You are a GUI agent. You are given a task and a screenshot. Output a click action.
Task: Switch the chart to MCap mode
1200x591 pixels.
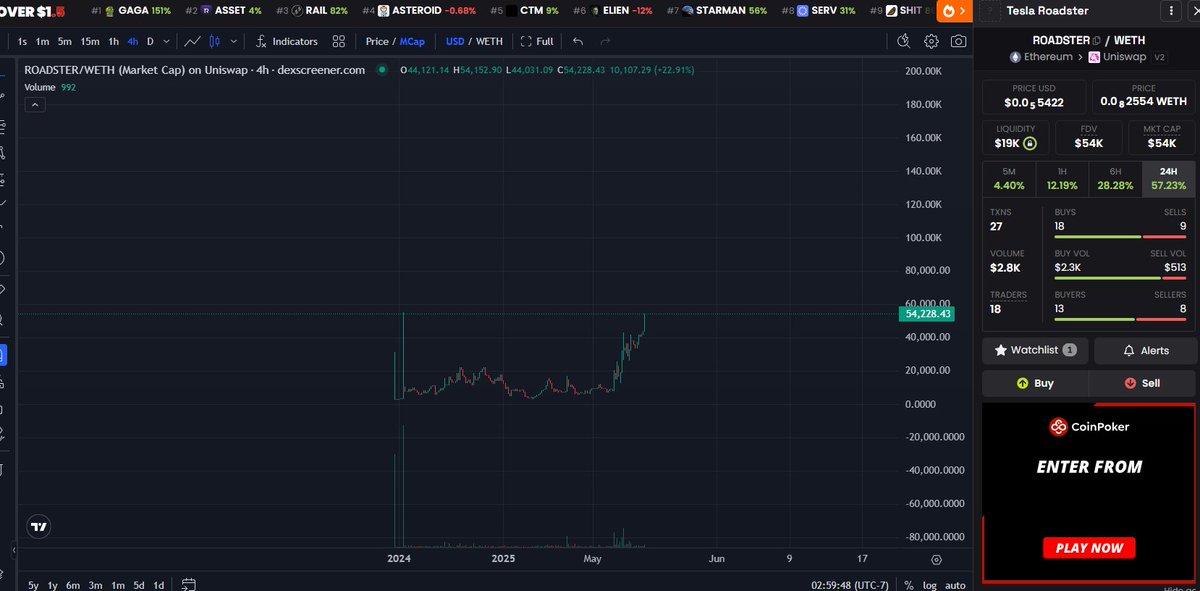tap(411, 41)
